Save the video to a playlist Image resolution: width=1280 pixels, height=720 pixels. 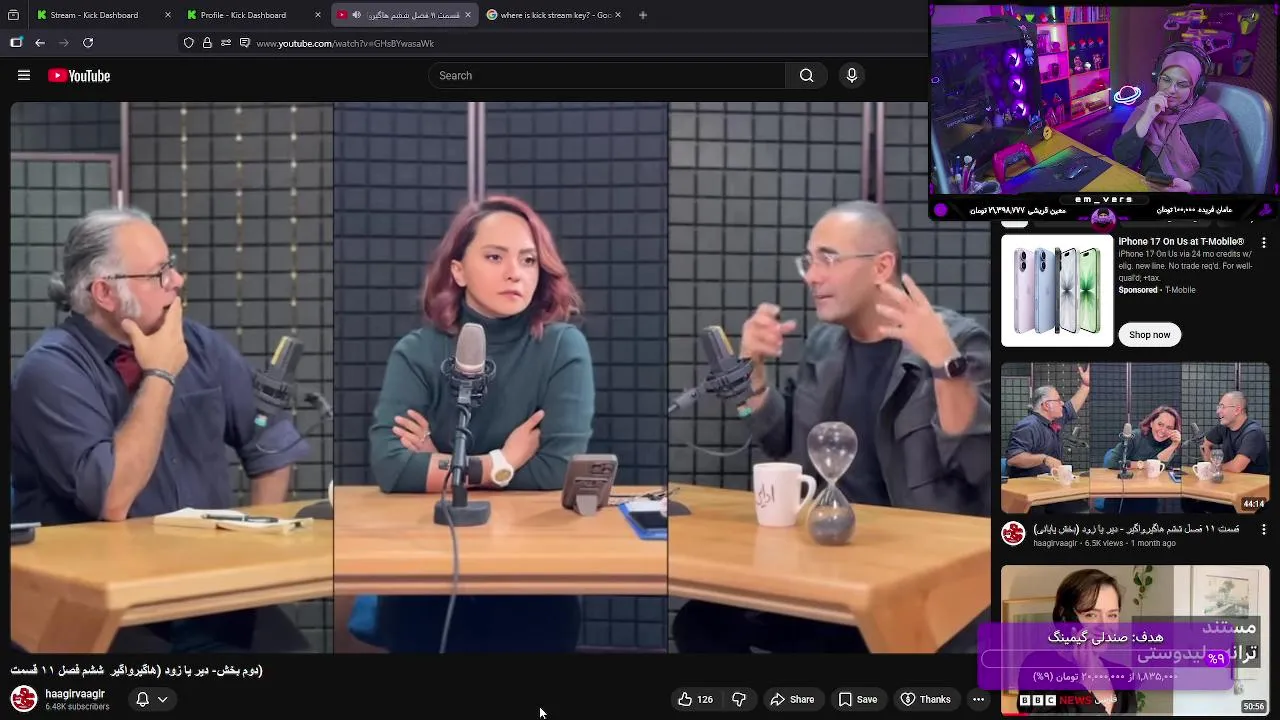858,699
